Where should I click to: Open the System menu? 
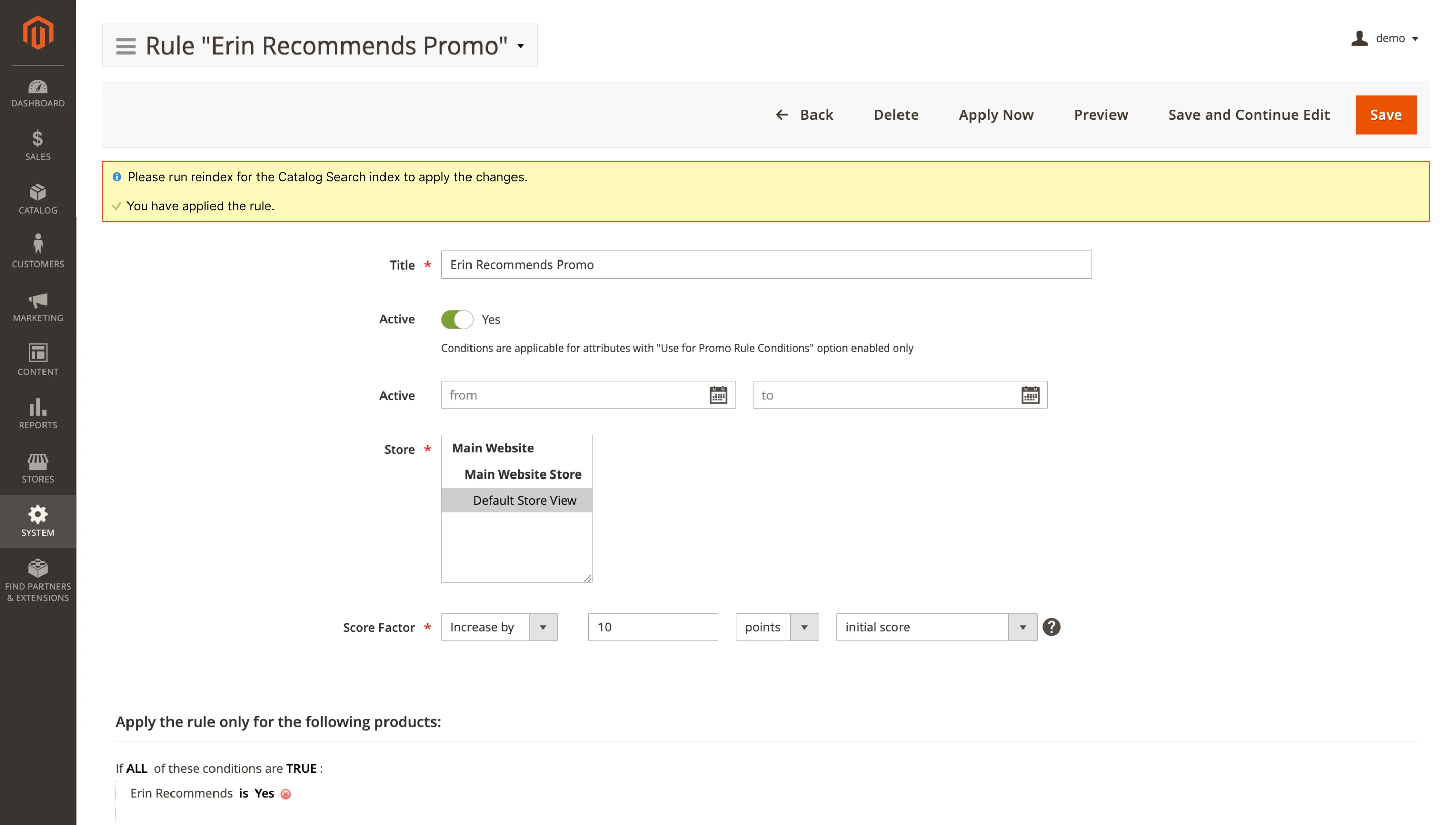click(x=37, y=520)
